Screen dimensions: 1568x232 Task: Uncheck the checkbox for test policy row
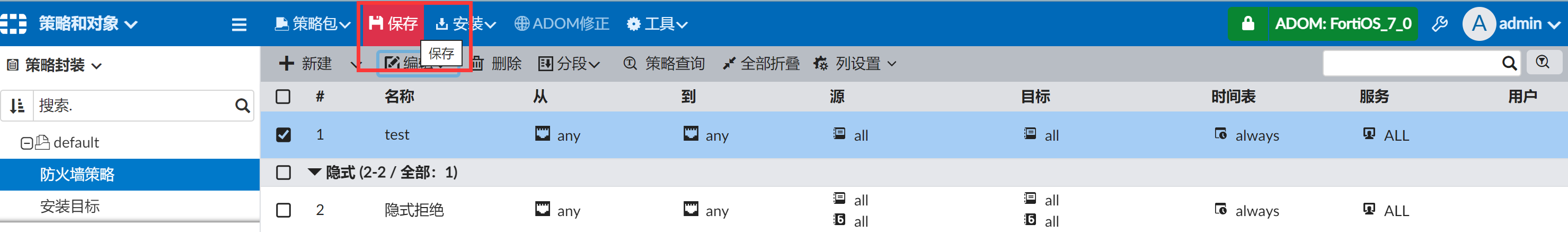tap(283, 134)
